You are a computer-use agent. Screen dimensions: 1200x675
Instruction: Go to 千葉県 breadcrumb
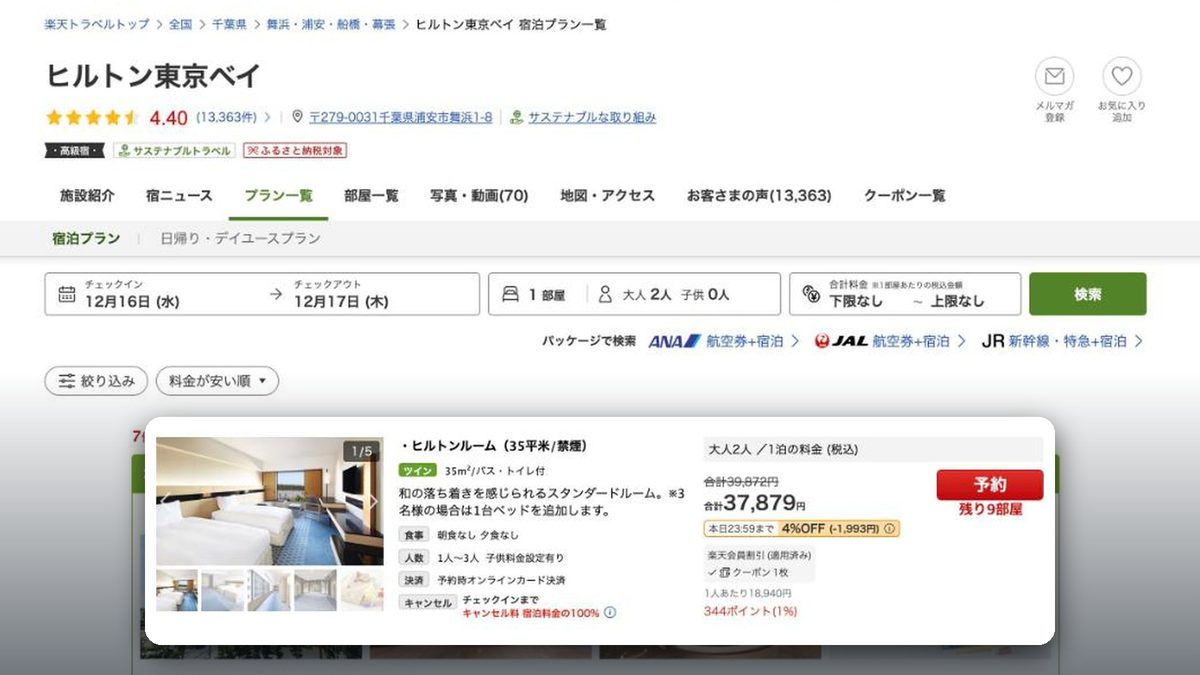(229, 24)
